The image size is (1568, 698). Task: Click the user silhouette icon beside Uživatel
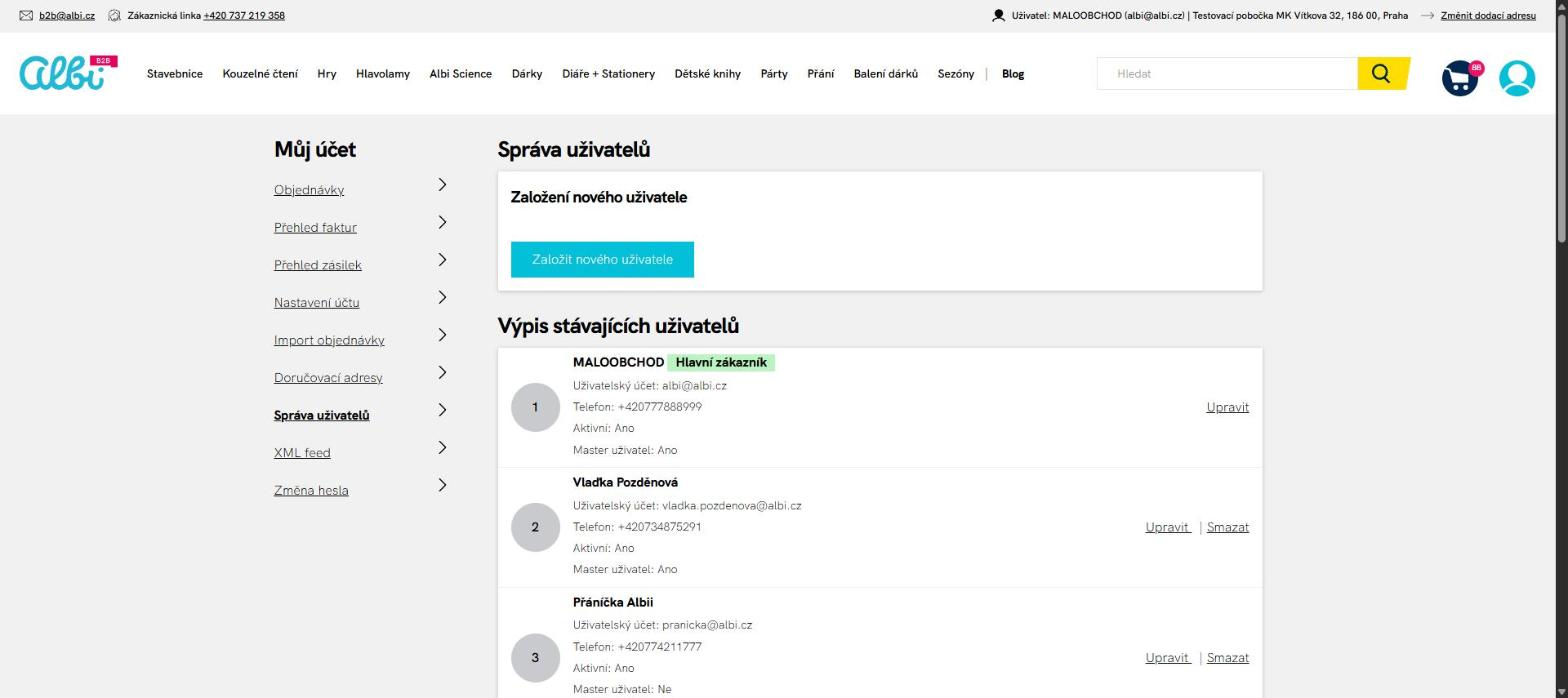click(998, 16)
